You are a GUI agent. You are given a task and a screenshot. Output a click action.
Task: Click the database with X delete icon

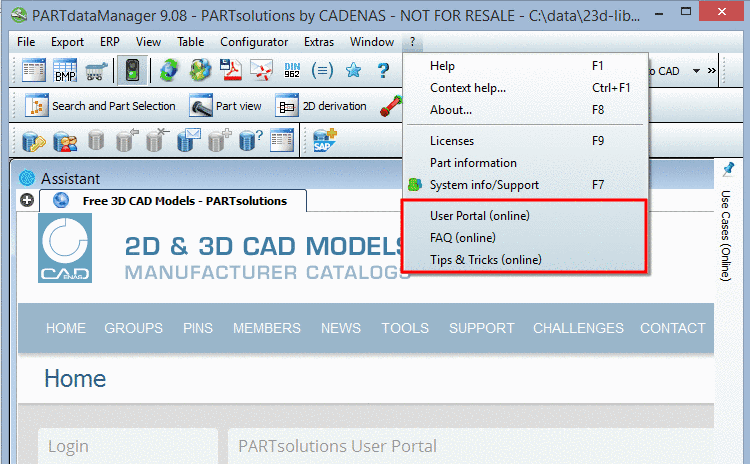coord(157,141)
